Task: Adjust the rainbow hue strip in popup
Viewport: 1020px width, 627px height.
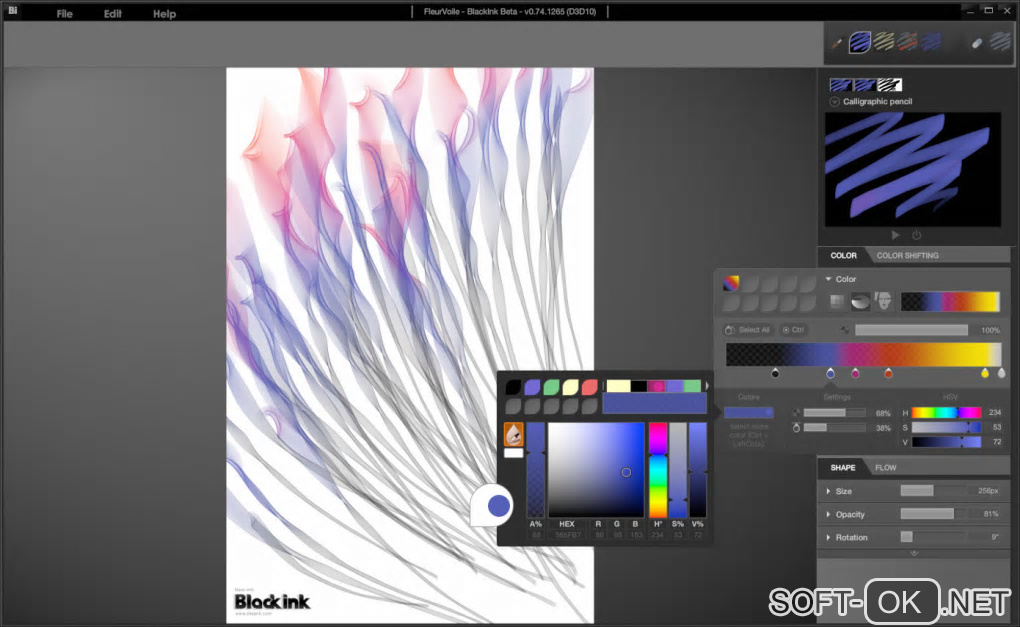Action: (658, 470)
